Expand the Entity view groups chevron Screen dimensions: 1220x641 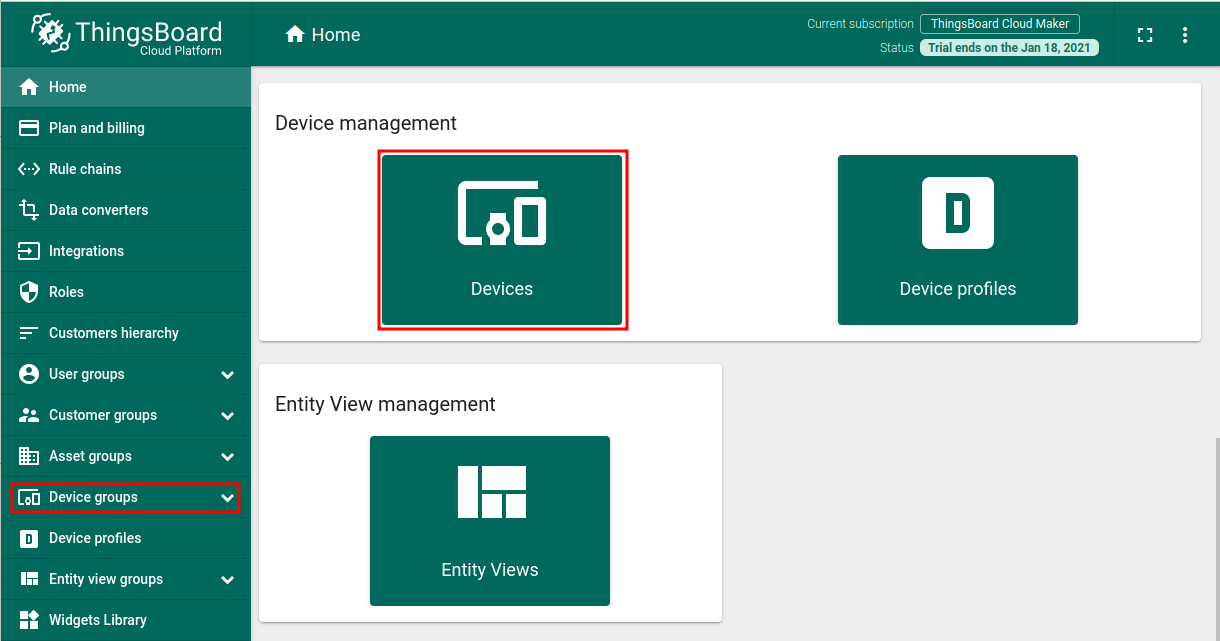tap(227, 580)
